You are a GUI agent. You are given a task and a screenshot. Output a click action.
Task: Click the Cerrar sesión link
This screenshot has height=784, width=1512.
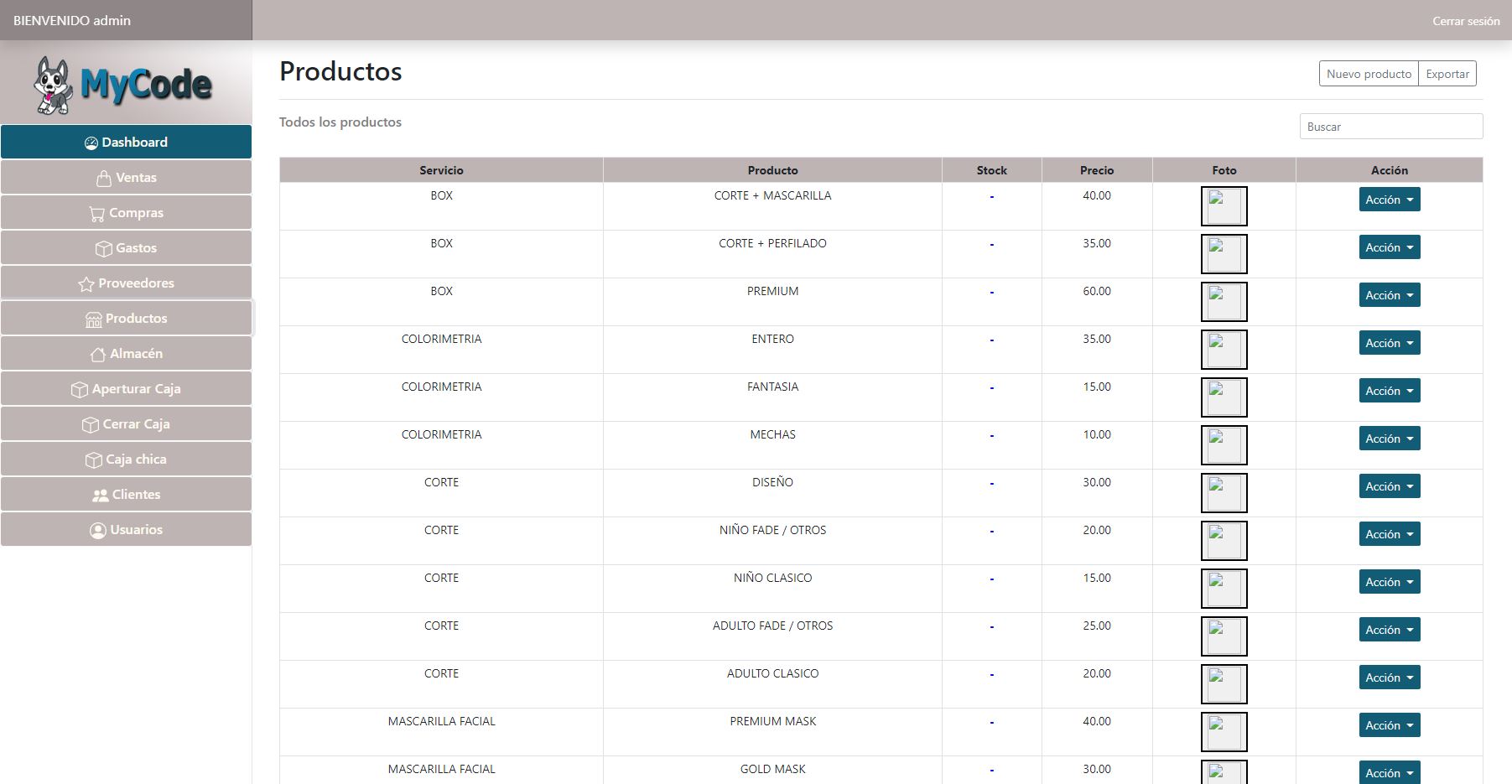[x=1465, y=21]
